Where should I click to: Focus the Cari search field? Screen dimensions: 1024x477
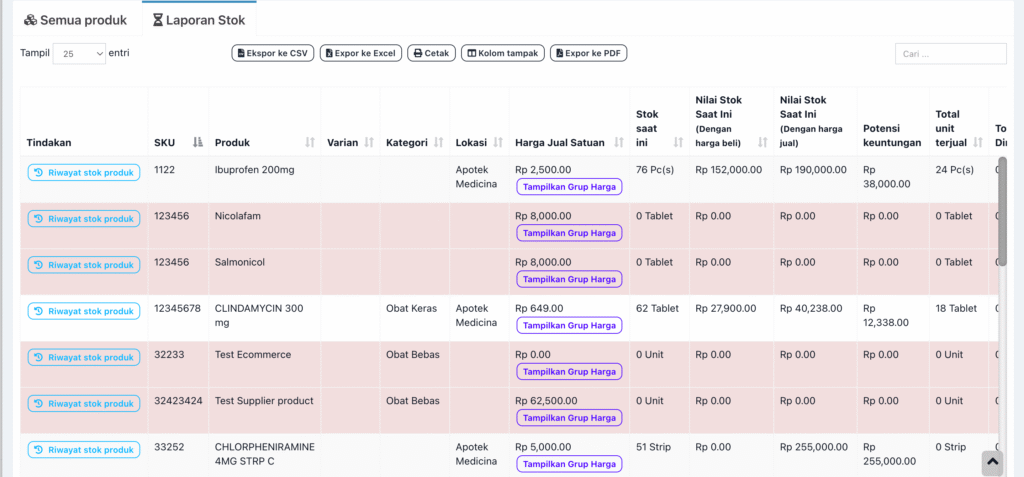point(950,54)
